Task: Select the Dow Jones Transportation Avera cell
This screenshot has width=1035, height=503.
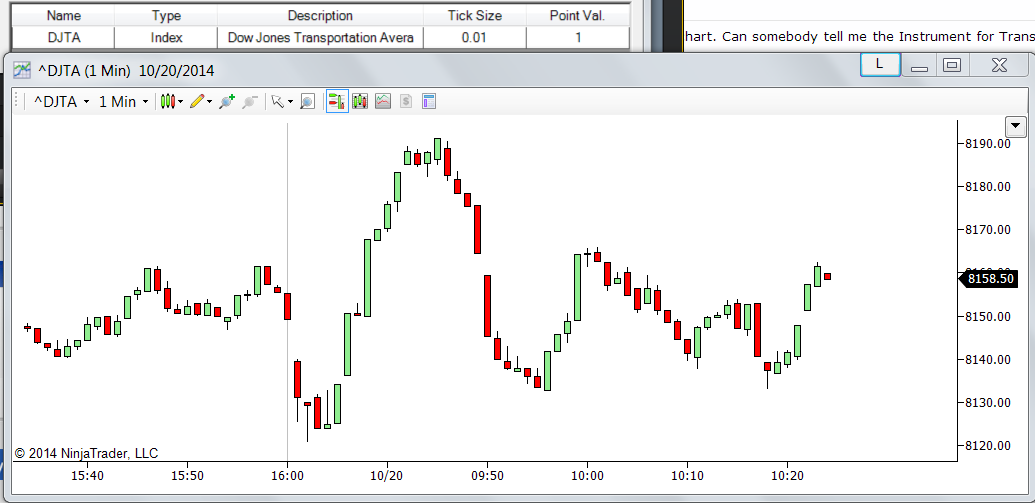Action: click(320, 38)
